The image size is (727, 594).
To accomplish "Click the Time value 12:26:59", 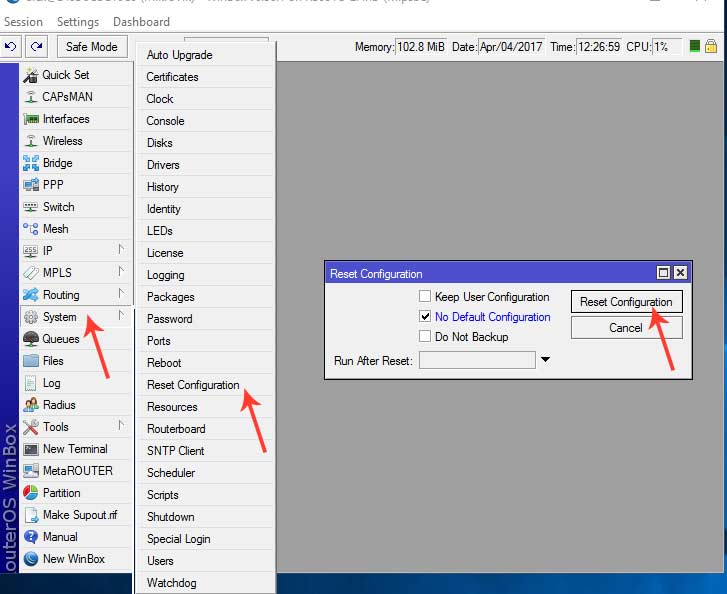I will (599, 47).
